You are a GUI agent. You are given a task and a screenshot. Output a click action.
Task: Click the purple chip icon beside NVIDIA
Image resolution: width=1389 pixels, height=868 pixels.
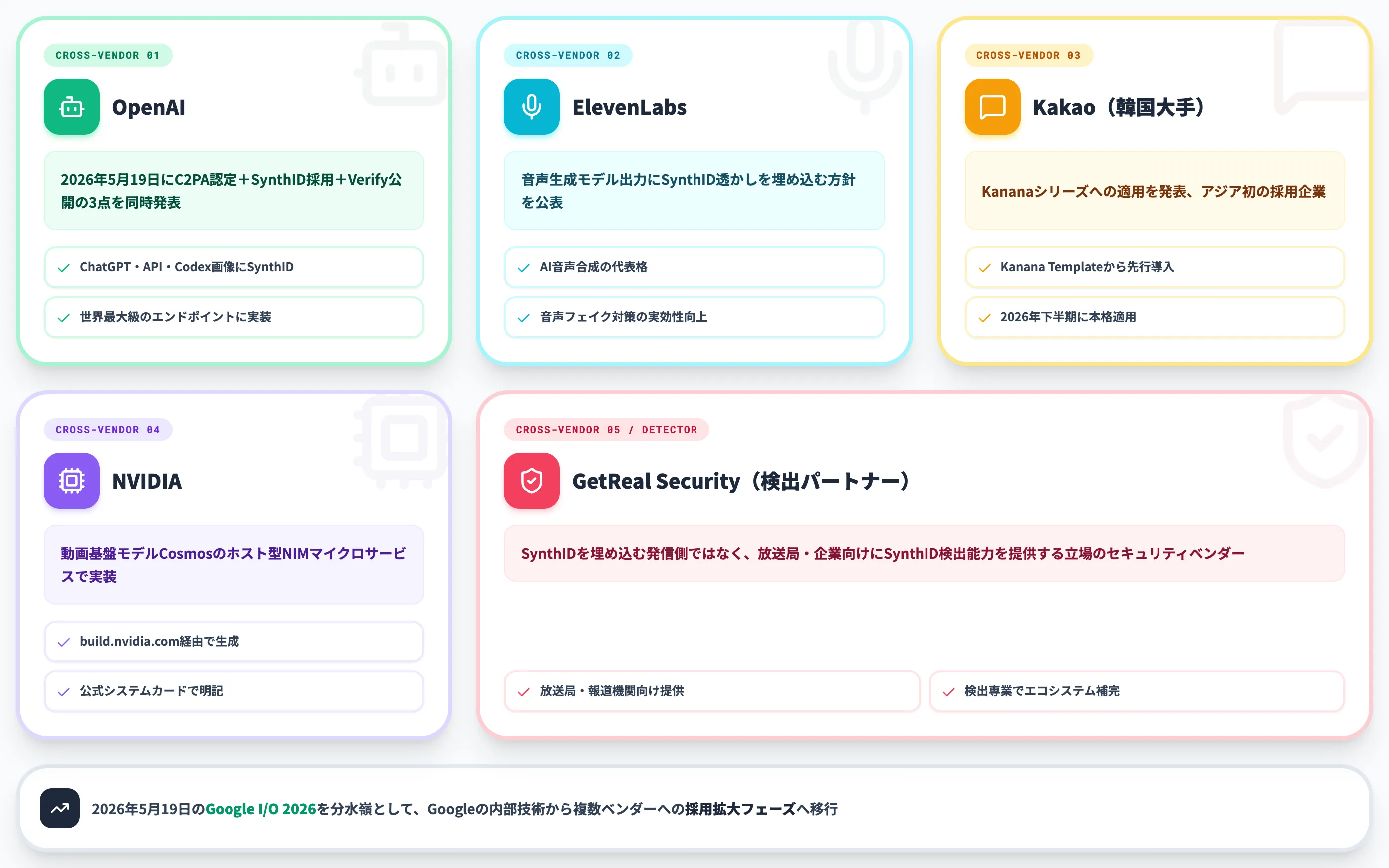[x=72, y=481]
